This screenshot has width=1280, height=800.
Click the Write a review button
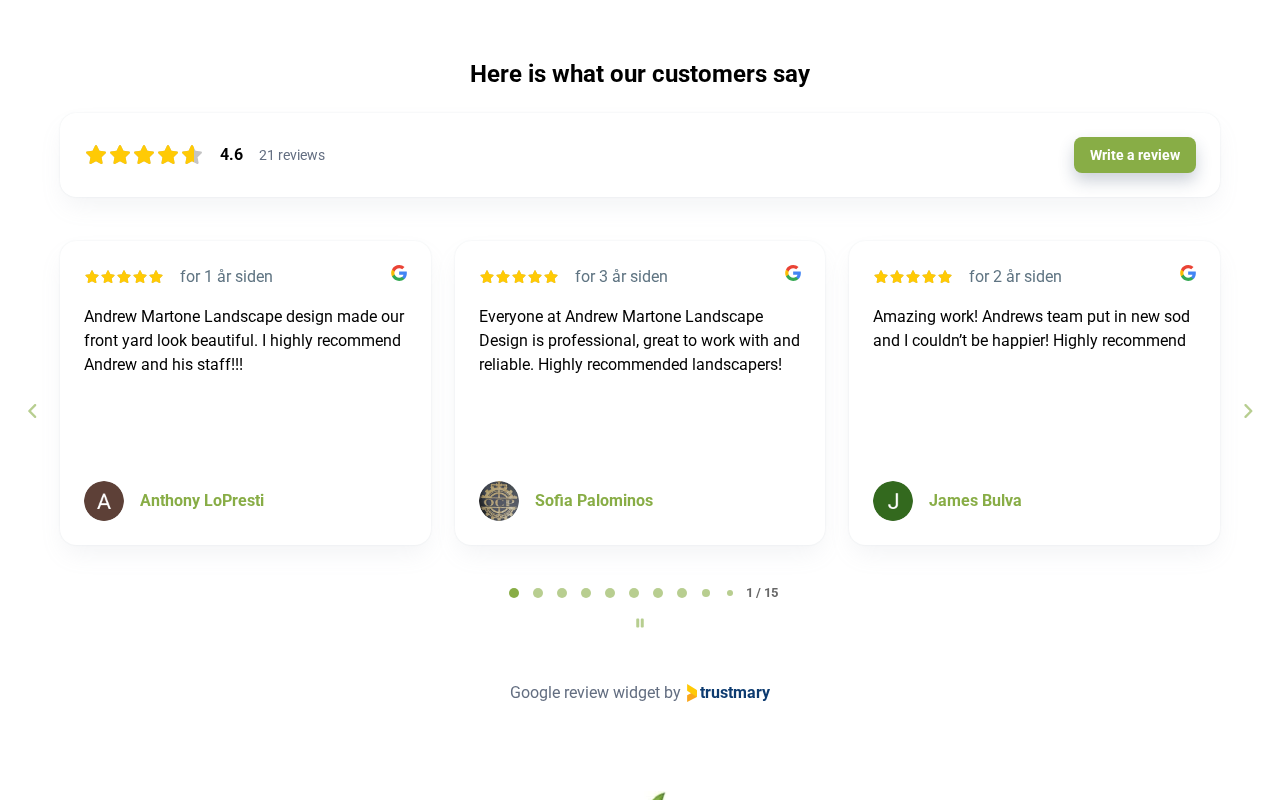coord(1135,155)
